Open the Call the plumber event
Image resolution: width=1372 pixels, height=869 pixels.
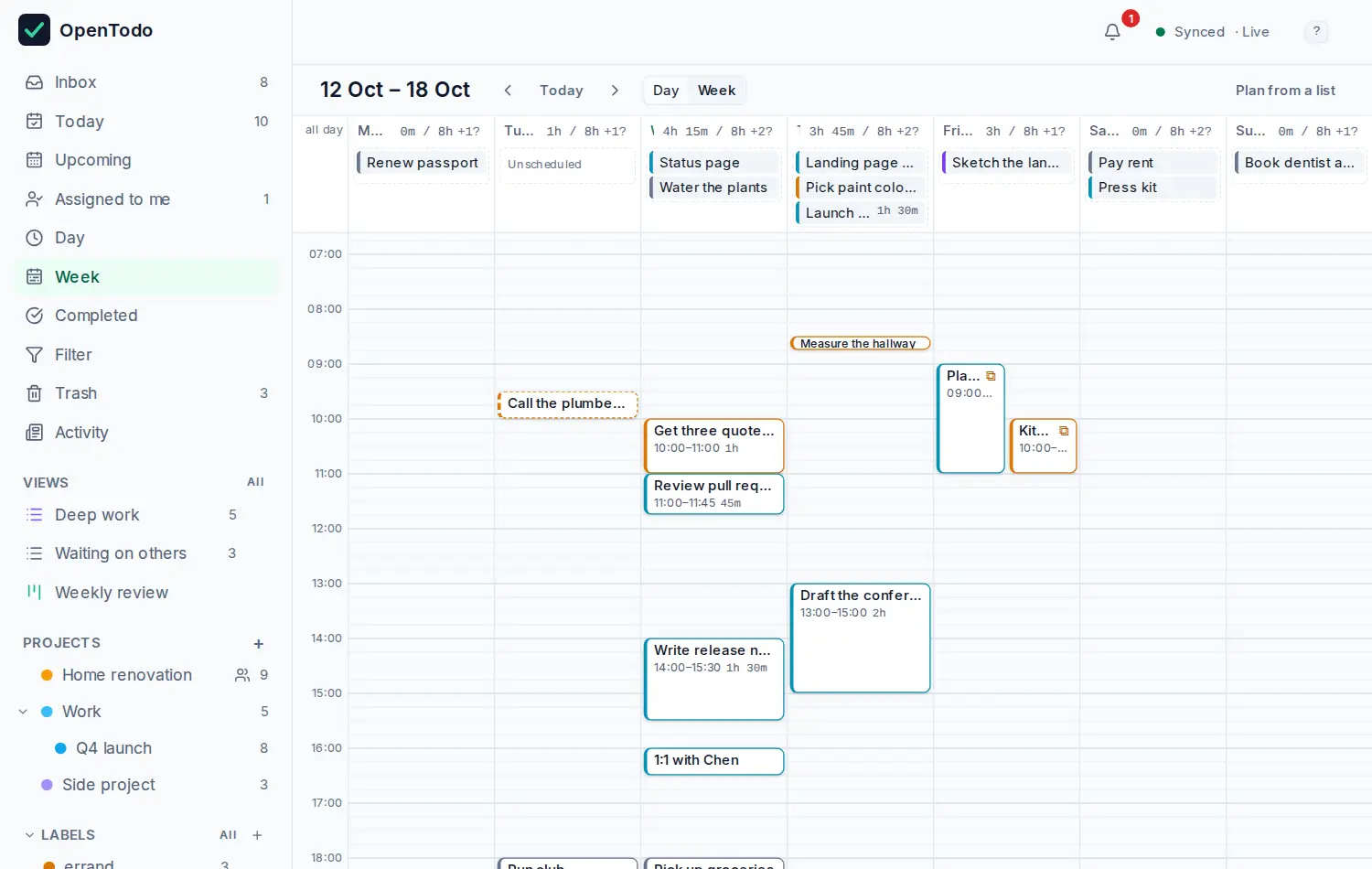(568, 404)
